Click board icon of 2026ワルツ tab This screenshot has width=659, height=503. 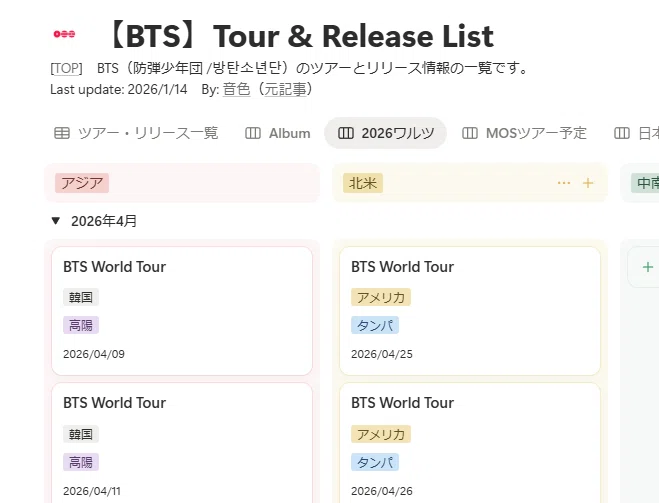click(x=345, y=133)
